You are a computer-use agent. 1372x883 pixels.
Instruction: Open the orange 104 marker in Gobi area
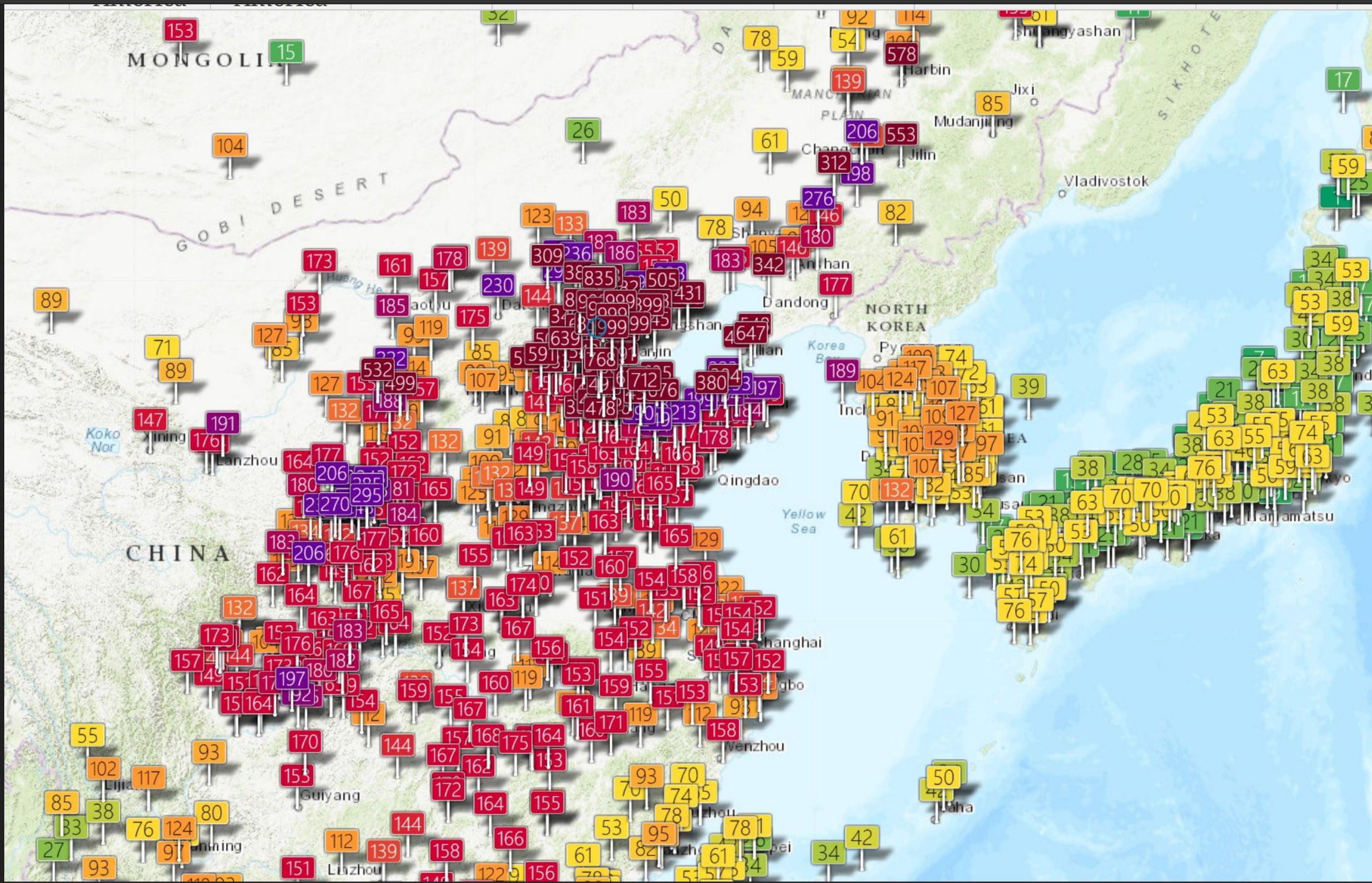[x=229, y=146]
